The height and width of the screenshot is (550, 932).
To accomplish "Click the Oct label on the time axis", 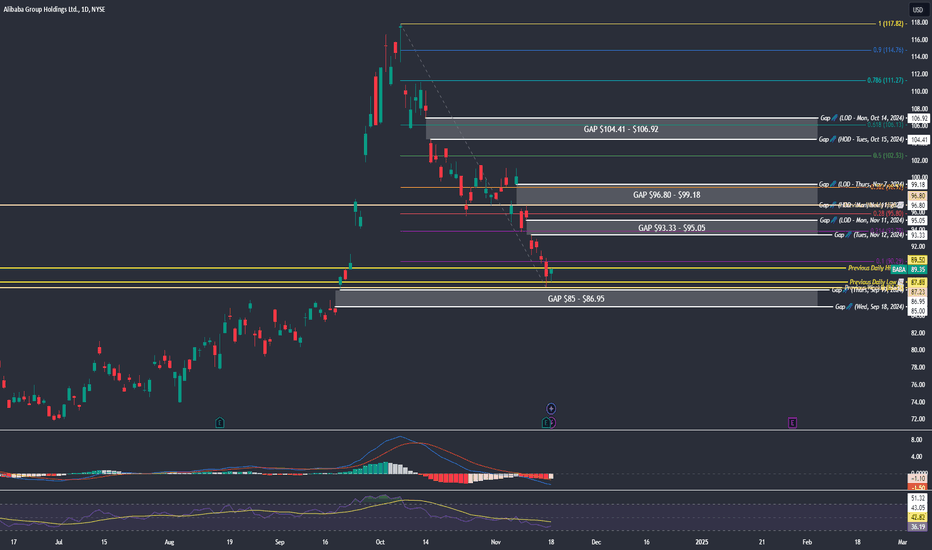I will (x=379, y=541).
